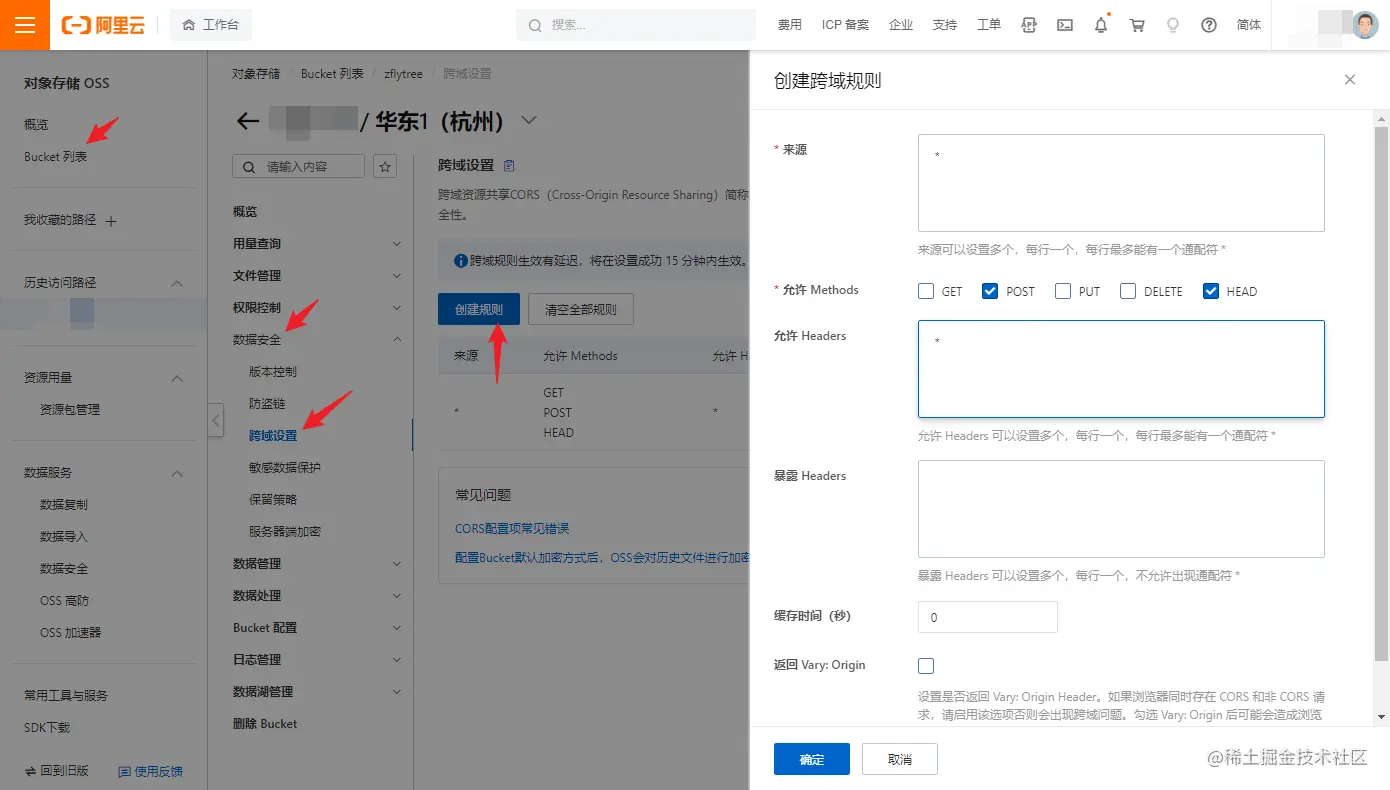Click 取消 to cancel rule creation
The image size is (1390, 790).
[900, 760]
